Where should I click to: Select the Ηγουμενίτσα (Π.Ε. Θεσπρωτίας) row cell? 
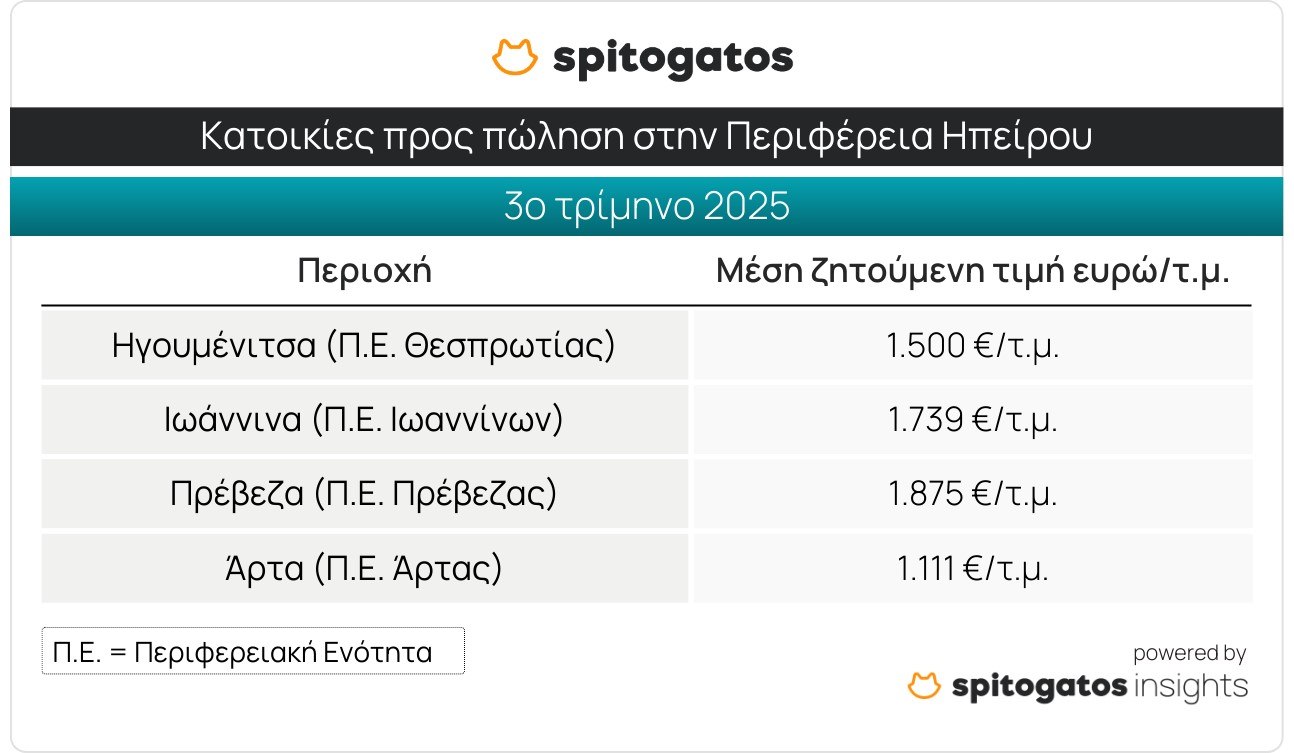pos(365,346)
